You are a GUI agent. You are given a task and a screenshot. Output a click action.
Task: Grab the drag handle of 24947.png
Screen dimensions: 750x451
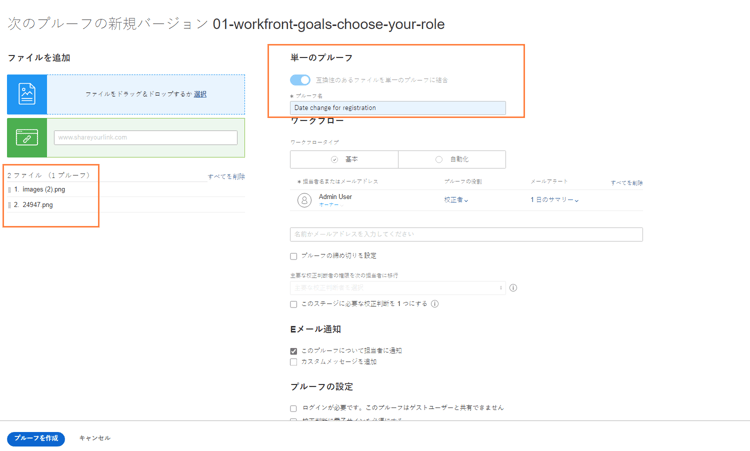pos(10,205)
